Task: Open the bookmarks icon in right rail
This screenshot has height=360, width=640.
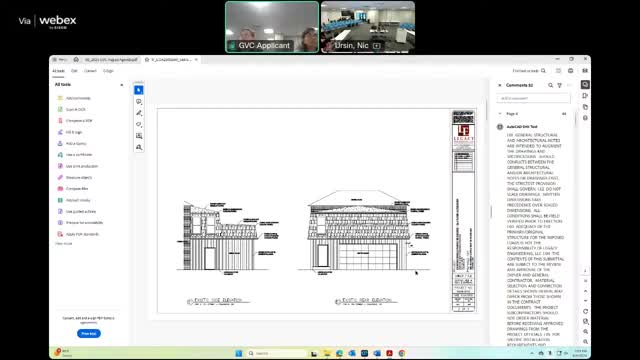Action: coord(585,96)
